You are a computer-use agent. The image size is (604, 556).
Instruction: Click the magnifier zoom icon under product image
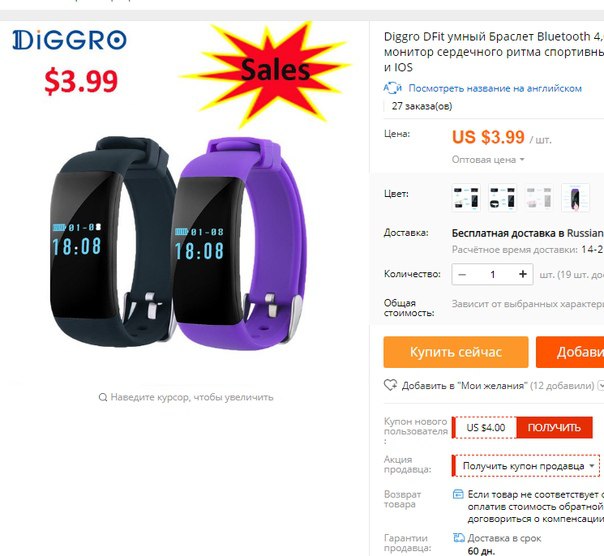(x=102, y=397)
